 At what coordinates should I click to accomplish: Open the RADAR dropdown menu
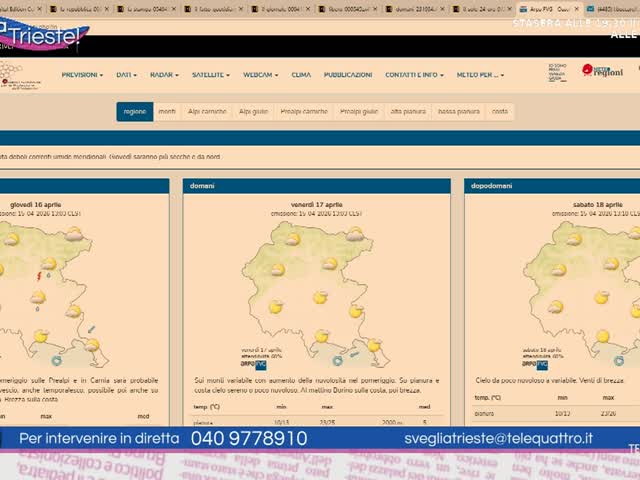(163, 75)
